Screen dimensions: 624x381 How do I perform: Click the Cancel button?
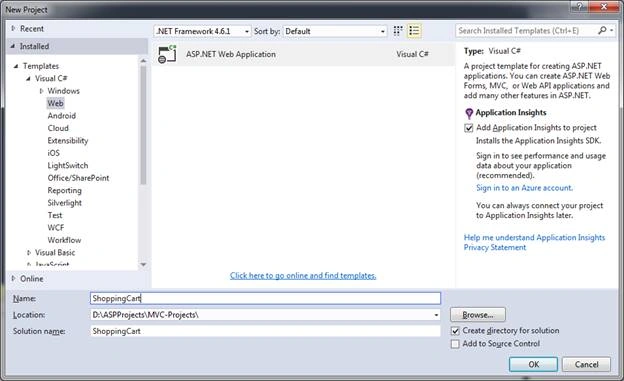(x=586, y=364)
